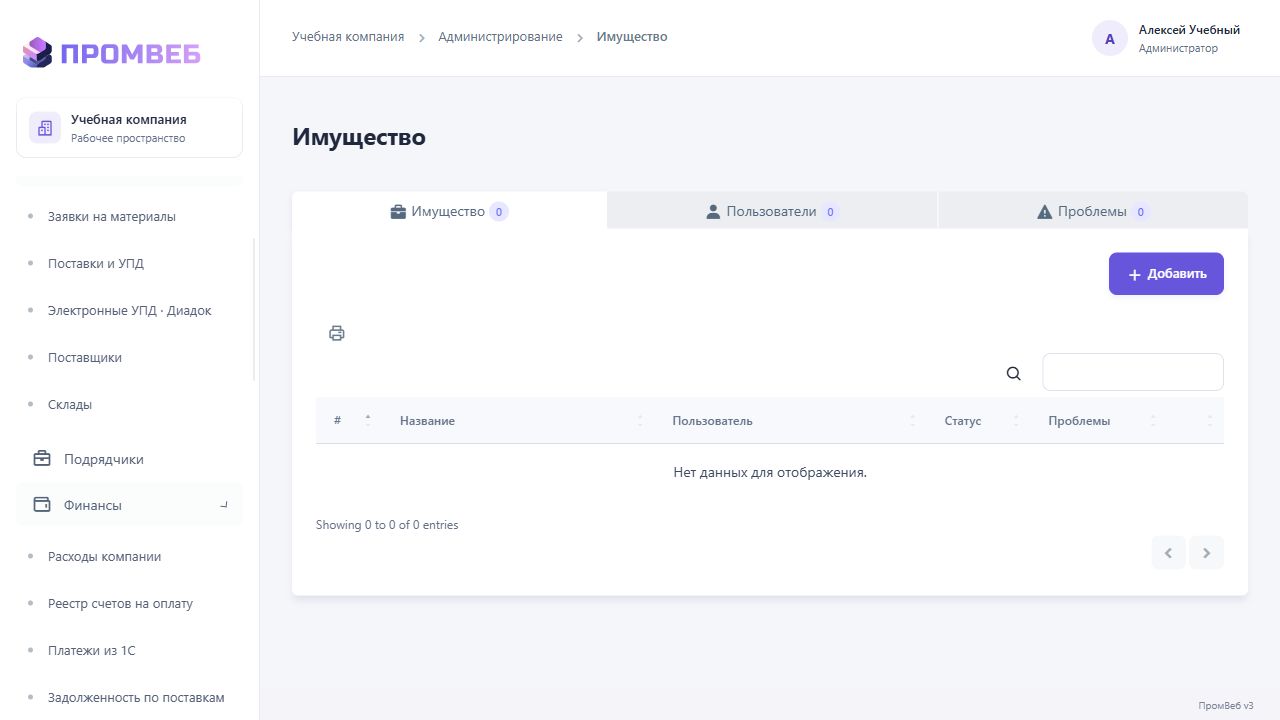This screenshot has width=1280, height=720.
Task: Sort table by Проблемы column
Action: [x=1099, y=421]
